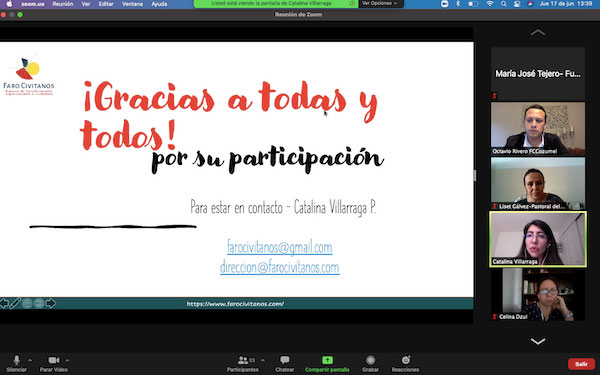Select Catalina Villarraga video thumbnail
This screenshot has height=375, width=600.
(x=538, y=239)
